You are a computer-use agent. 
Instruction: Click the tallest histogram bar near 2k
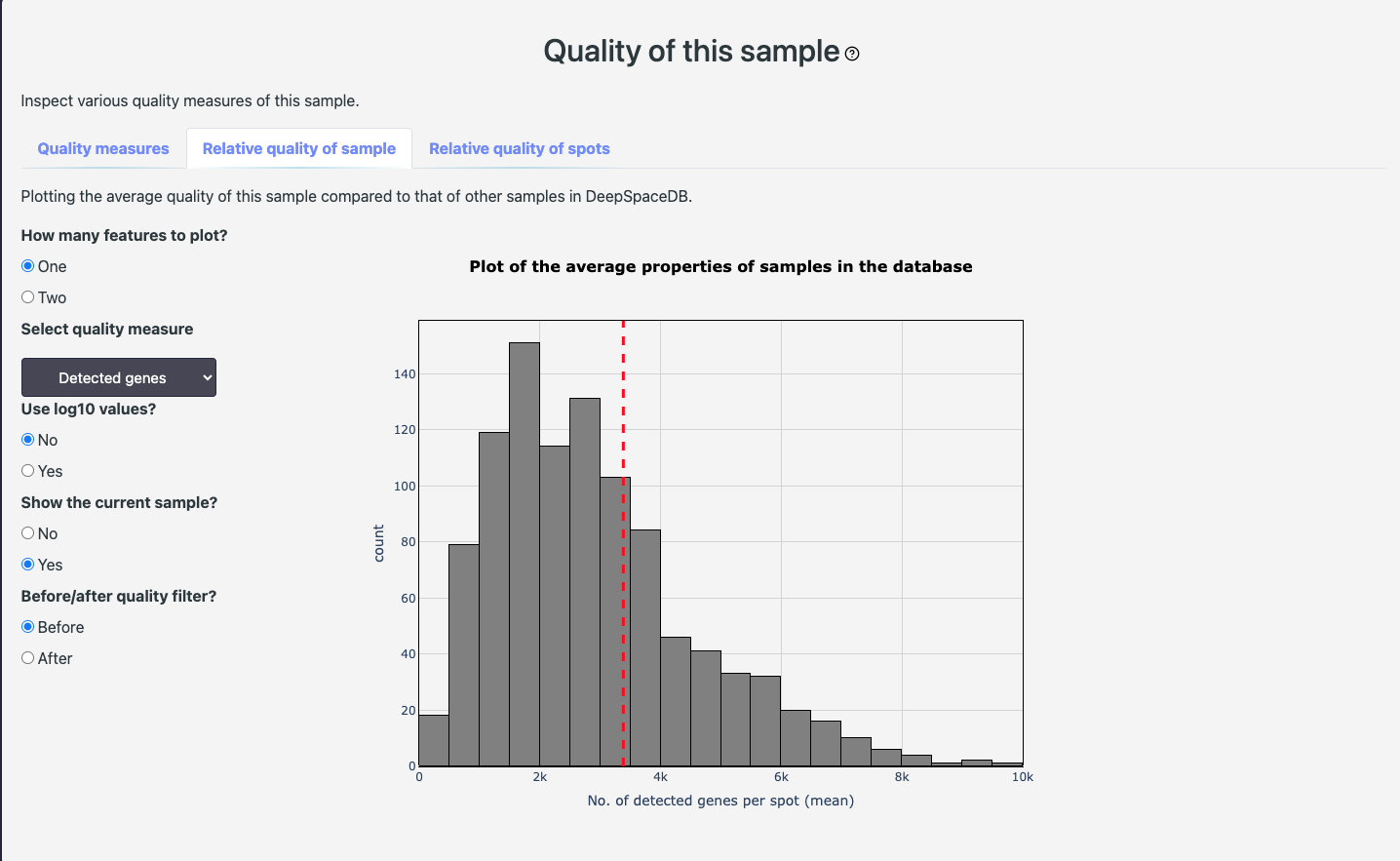click(x=525, y=556)
